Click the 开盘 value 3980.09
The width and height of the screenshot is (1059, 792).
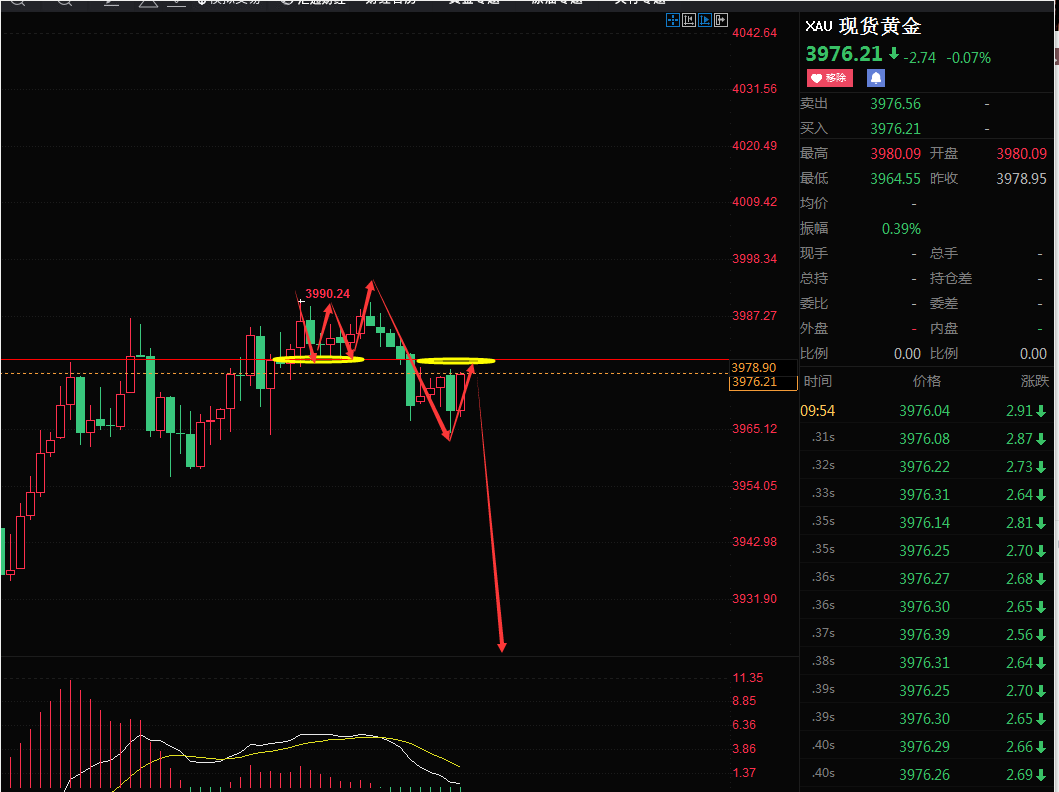pos(1021,154)
